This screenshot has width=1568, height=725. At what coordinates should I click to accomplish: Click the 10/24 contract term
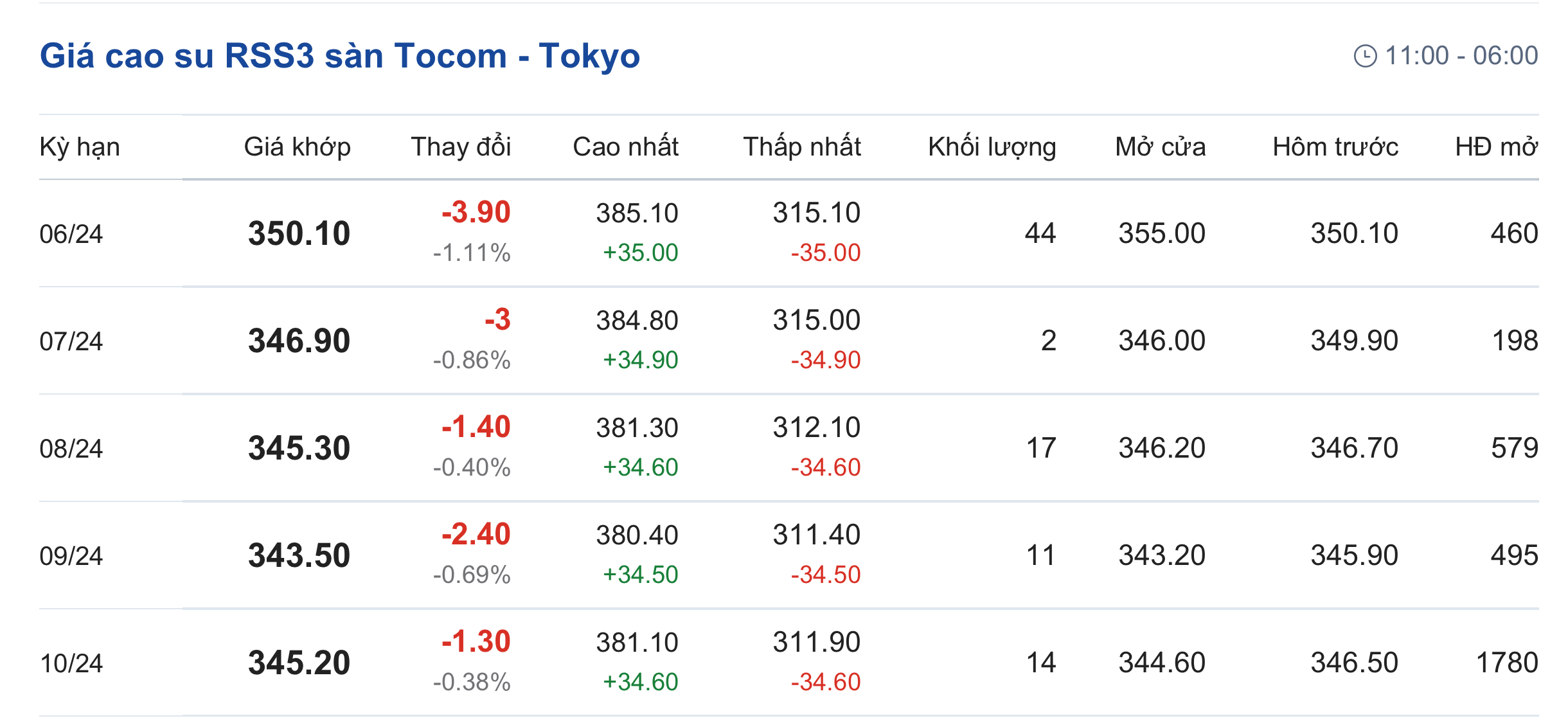pos(71,663)
